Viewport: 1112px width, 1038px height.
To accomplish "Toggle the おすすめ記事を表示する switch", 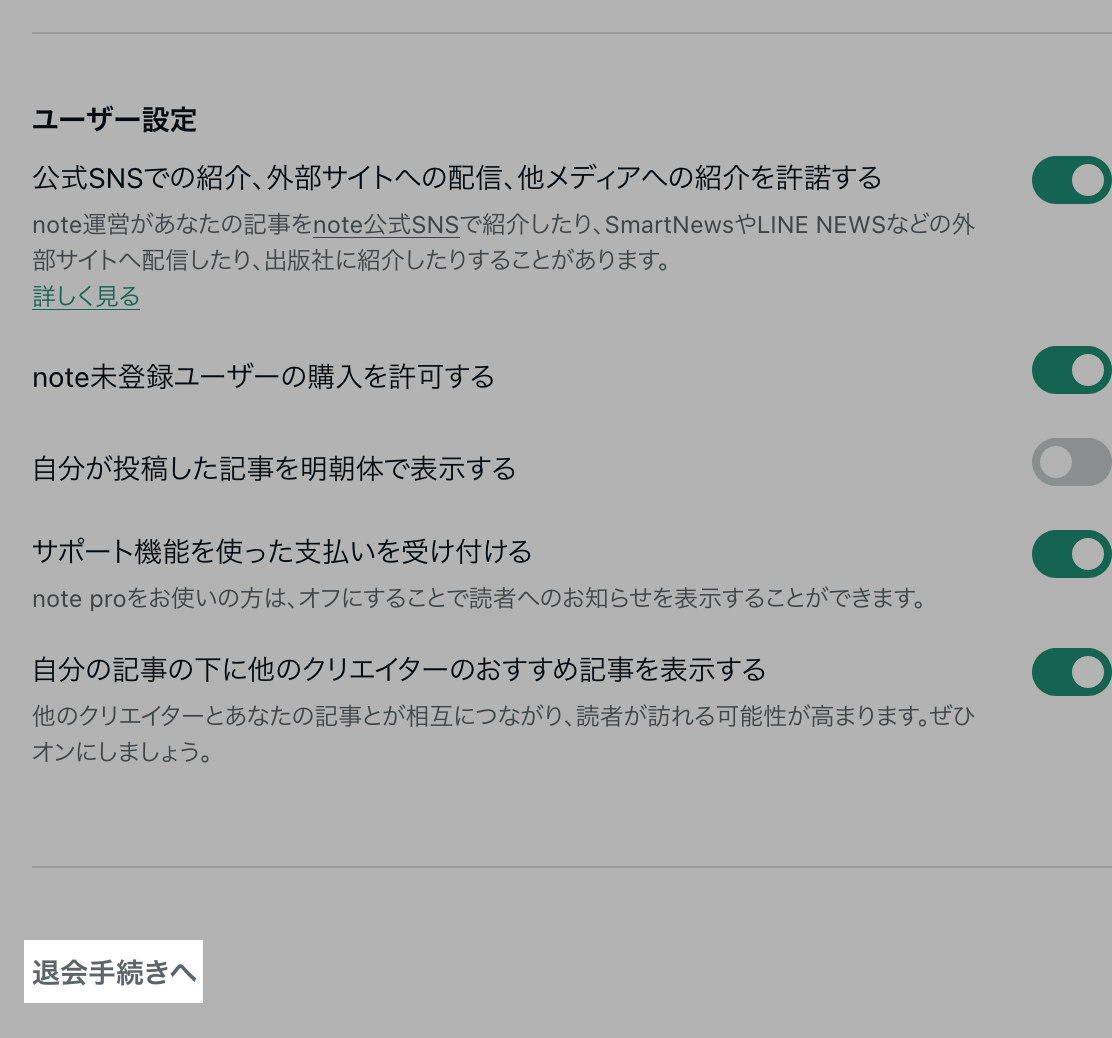I will (x=1071, y=672).
